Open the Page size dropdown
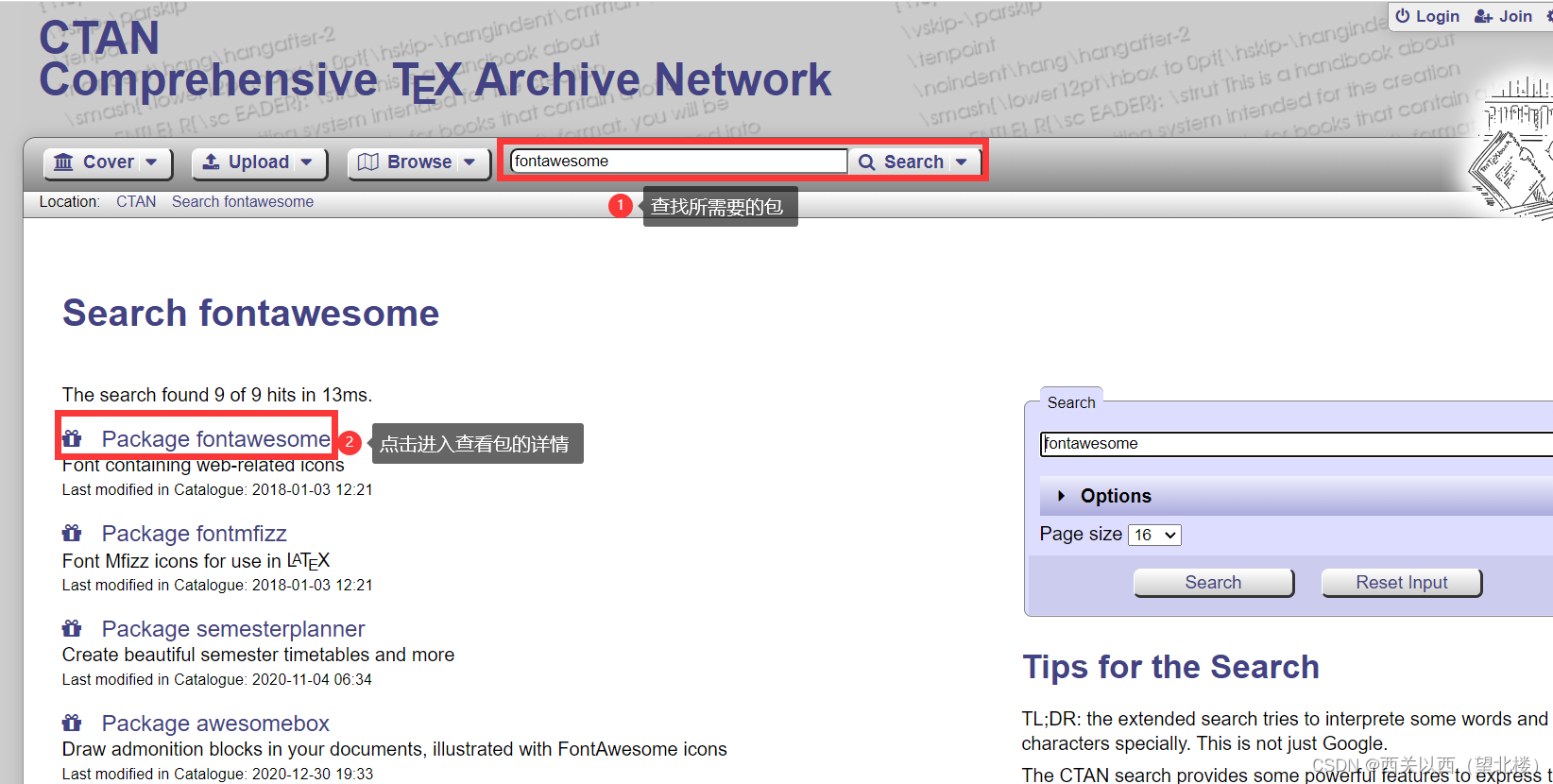 [x=1154, y=535]
